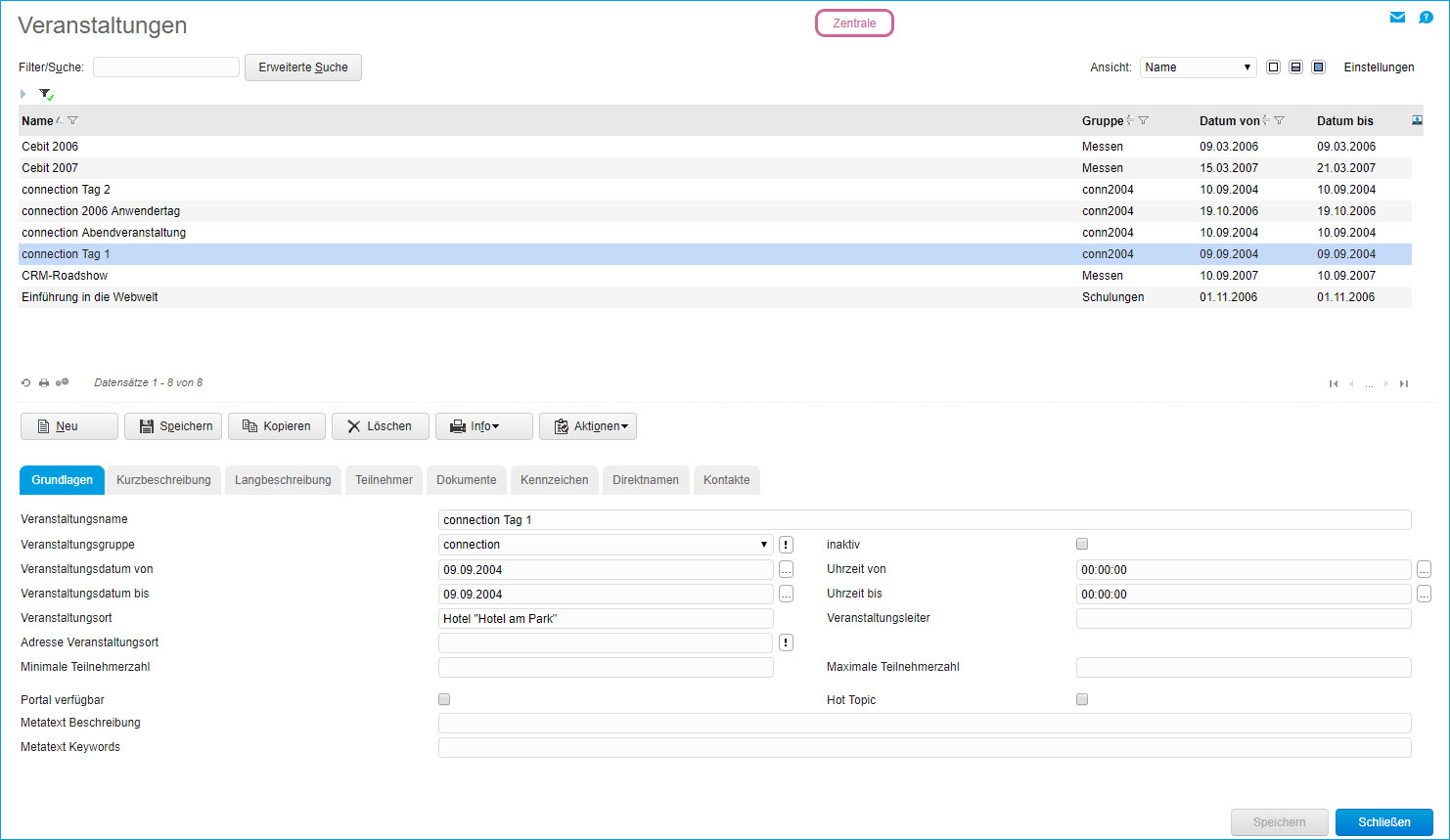Click the Maximale Teilnehmerzahl field
The width and height of the screenshot is (1450, 840).
pyautogui.click(x=1244, y=667)
